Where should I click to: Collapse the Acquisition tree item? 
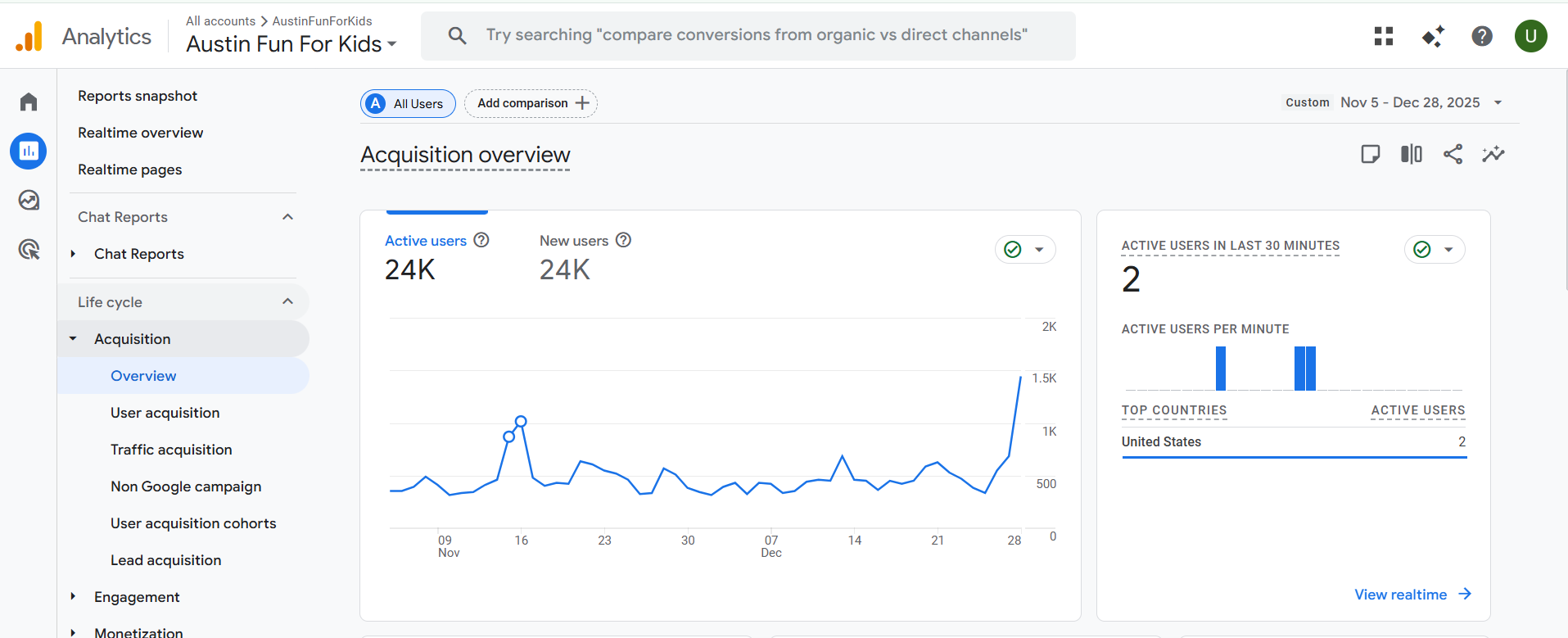pos(73,339)
